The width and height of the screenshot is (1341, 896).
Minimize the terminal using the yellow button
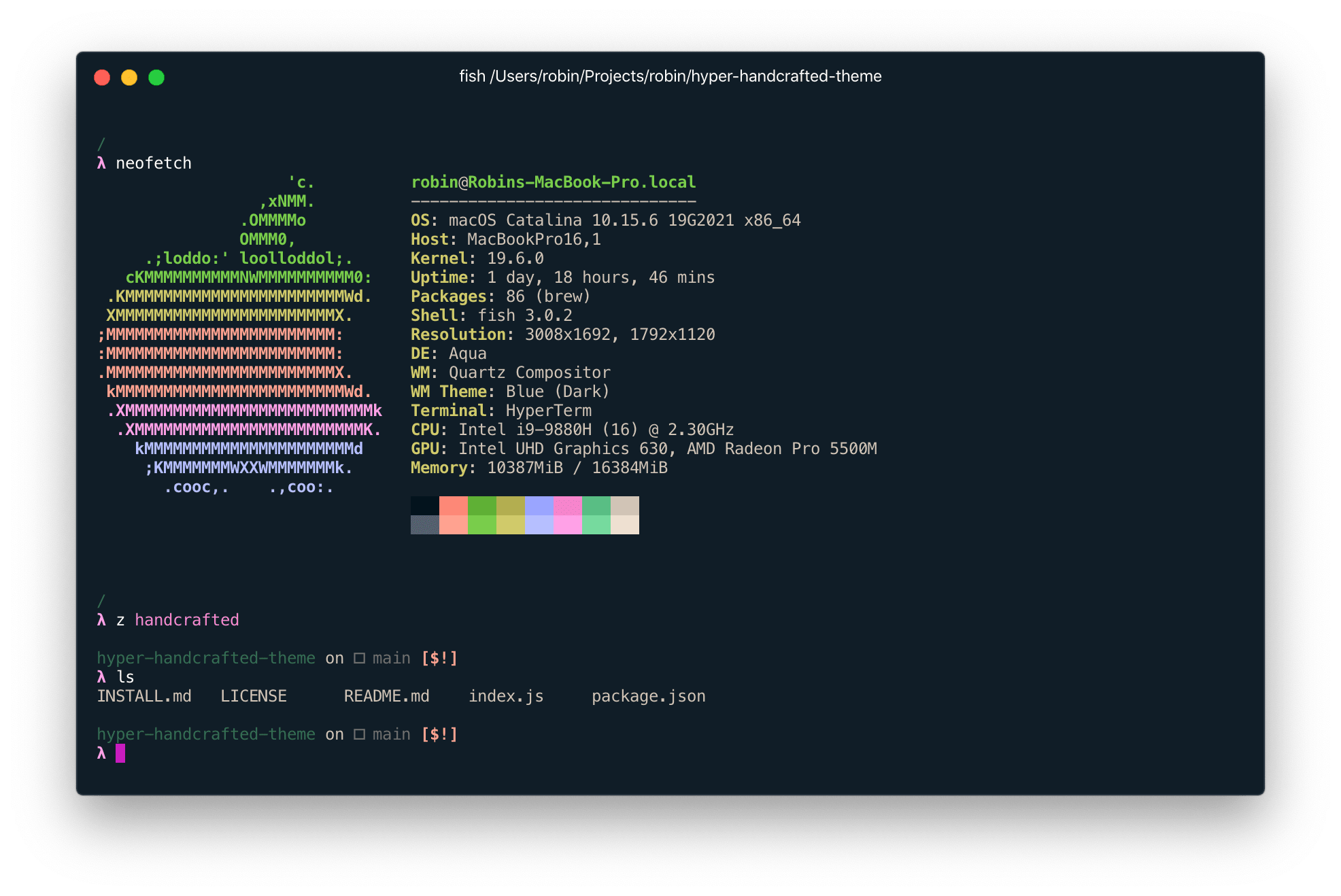point(129,77)
